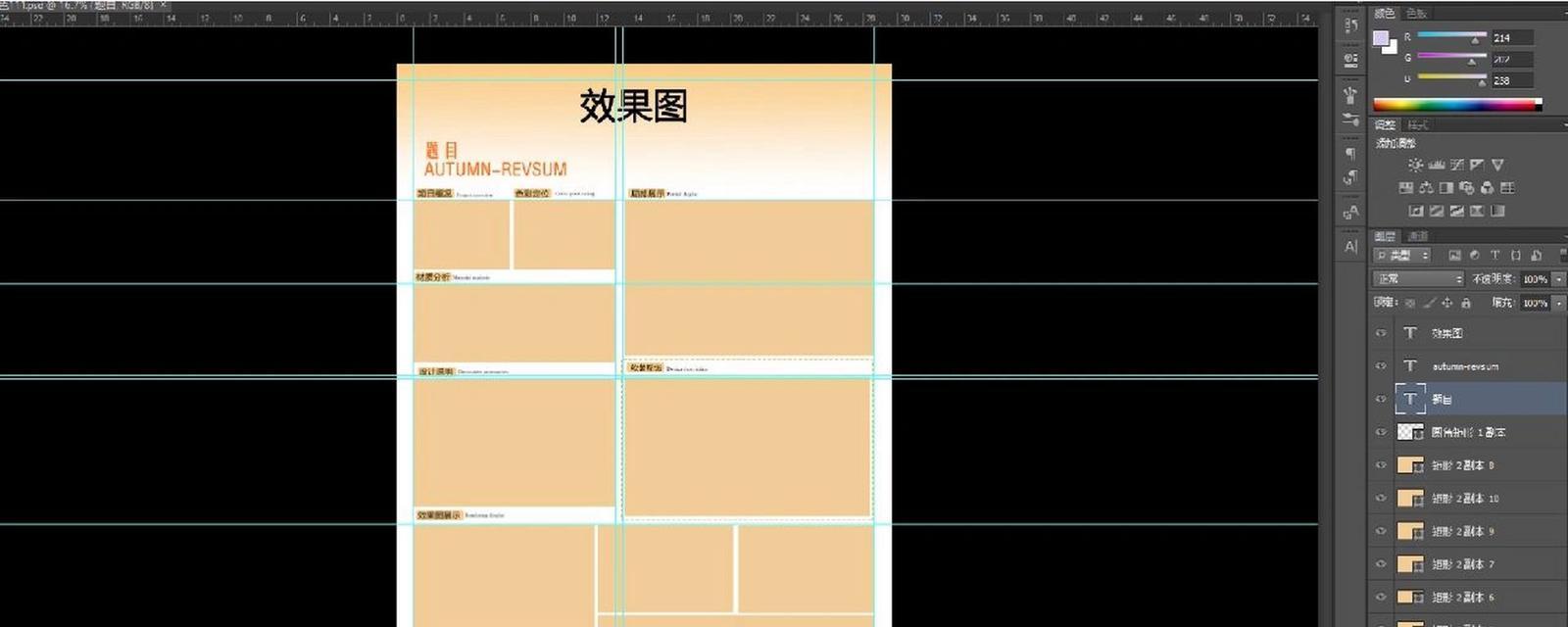
Task: Hide the autumn-revsum text layer
Action: [1381, 365]
